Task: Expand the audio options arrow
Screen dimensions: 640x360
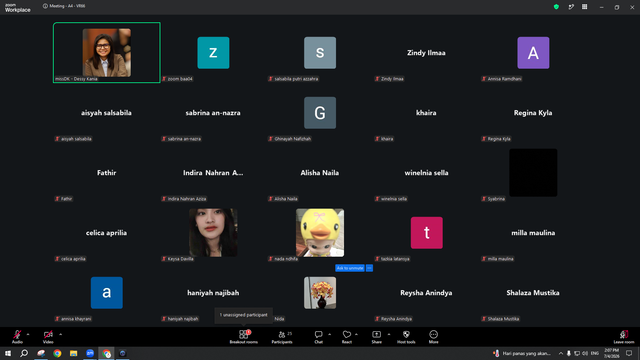Action: point(28,334)
